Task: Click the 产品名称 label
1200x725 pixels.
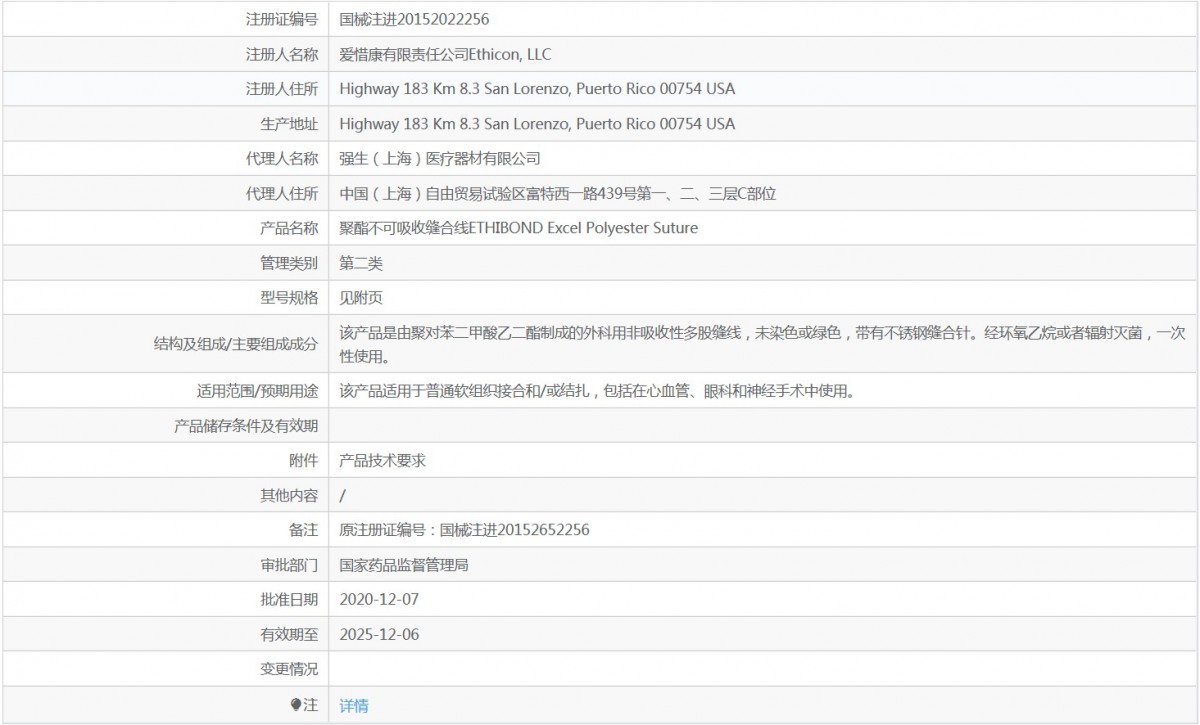Action: click(x=289, y=228)
